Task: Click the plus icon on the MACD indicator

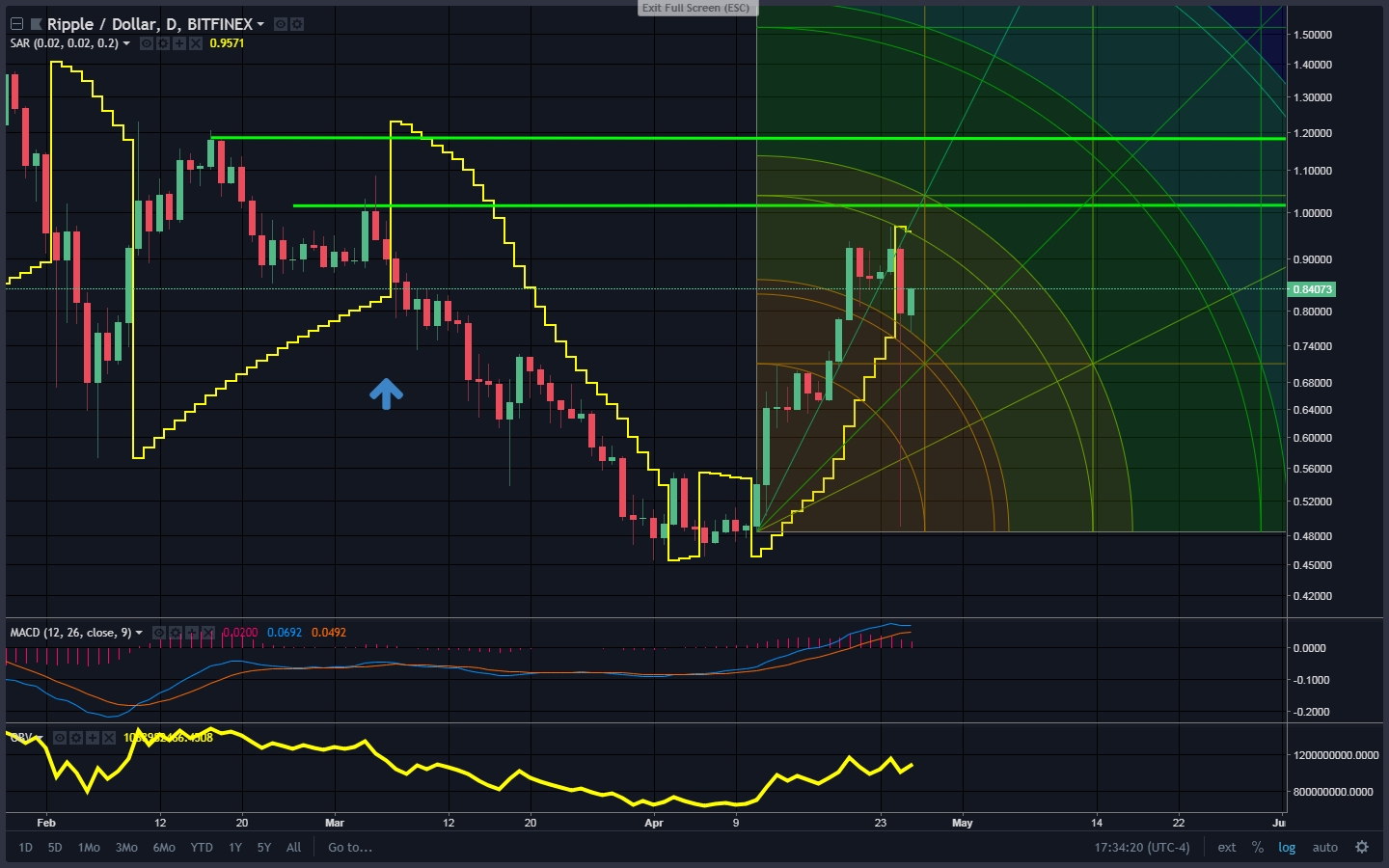Action: pos(192,633)
